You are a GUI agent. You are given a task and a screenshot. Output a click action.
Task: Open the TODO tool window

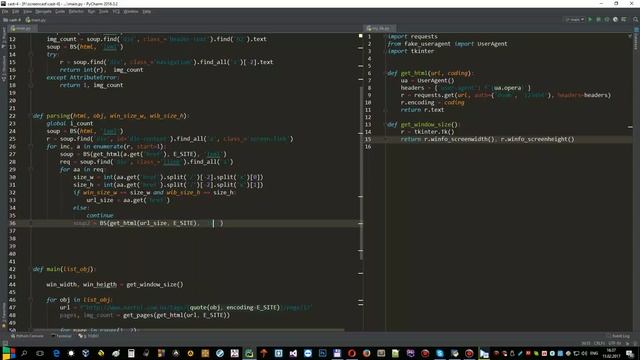[89, 336]
